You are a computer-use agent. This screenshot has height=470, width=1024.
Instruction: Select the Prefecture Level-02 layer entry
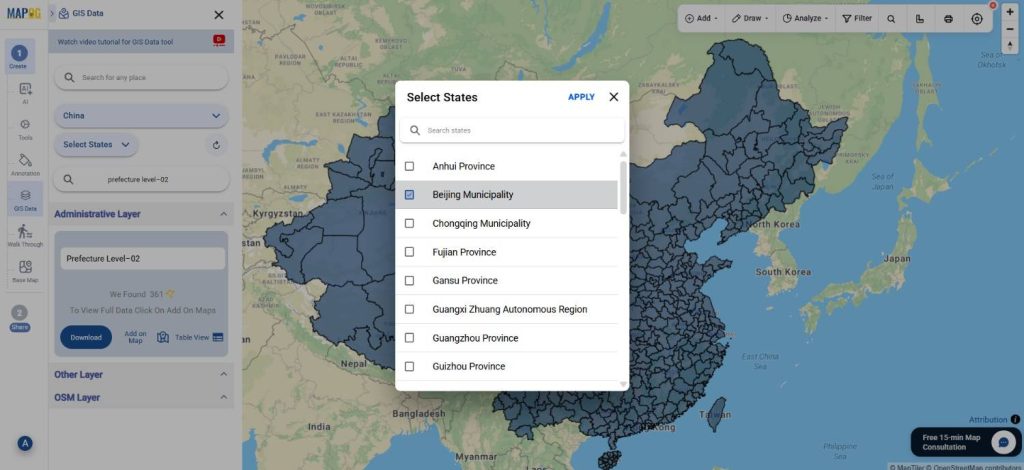[x=142, y=258]
